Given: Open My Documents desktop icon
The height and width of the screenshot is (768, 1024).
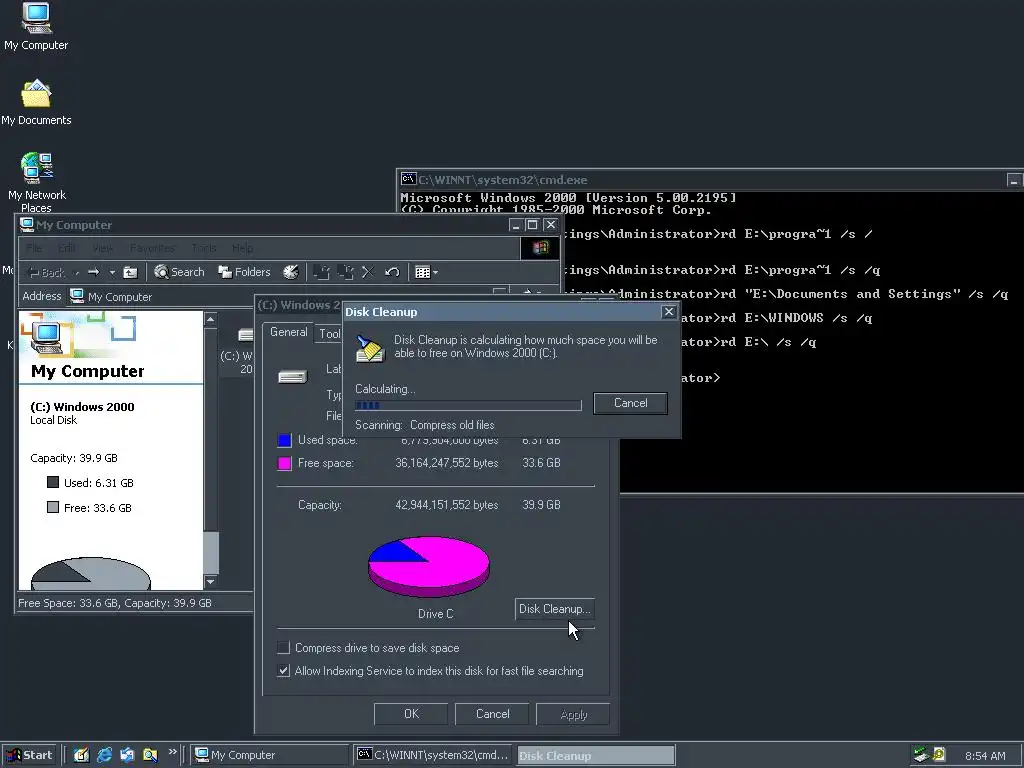Looking at the screenshot, I should 36,103.
